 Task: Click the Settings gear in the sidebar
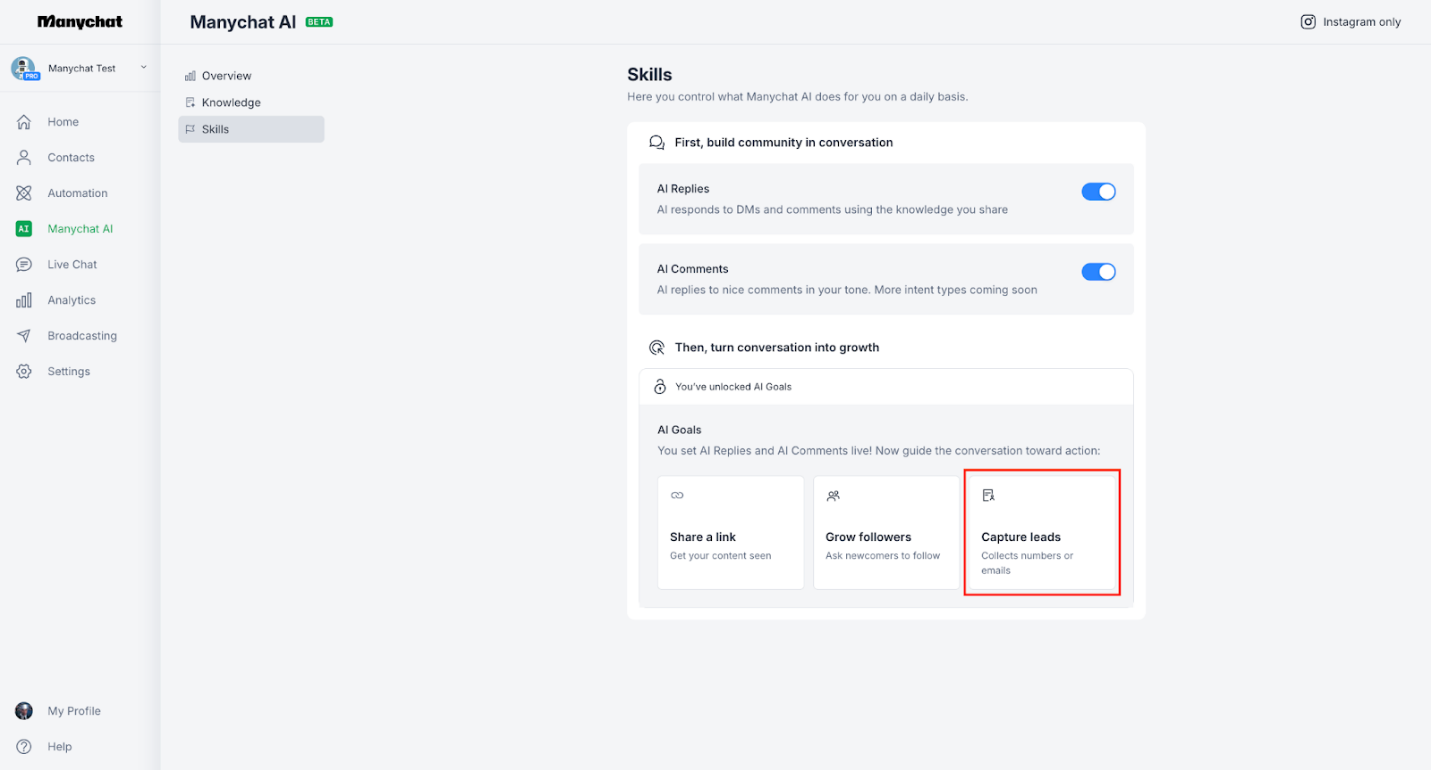[23, 371]
